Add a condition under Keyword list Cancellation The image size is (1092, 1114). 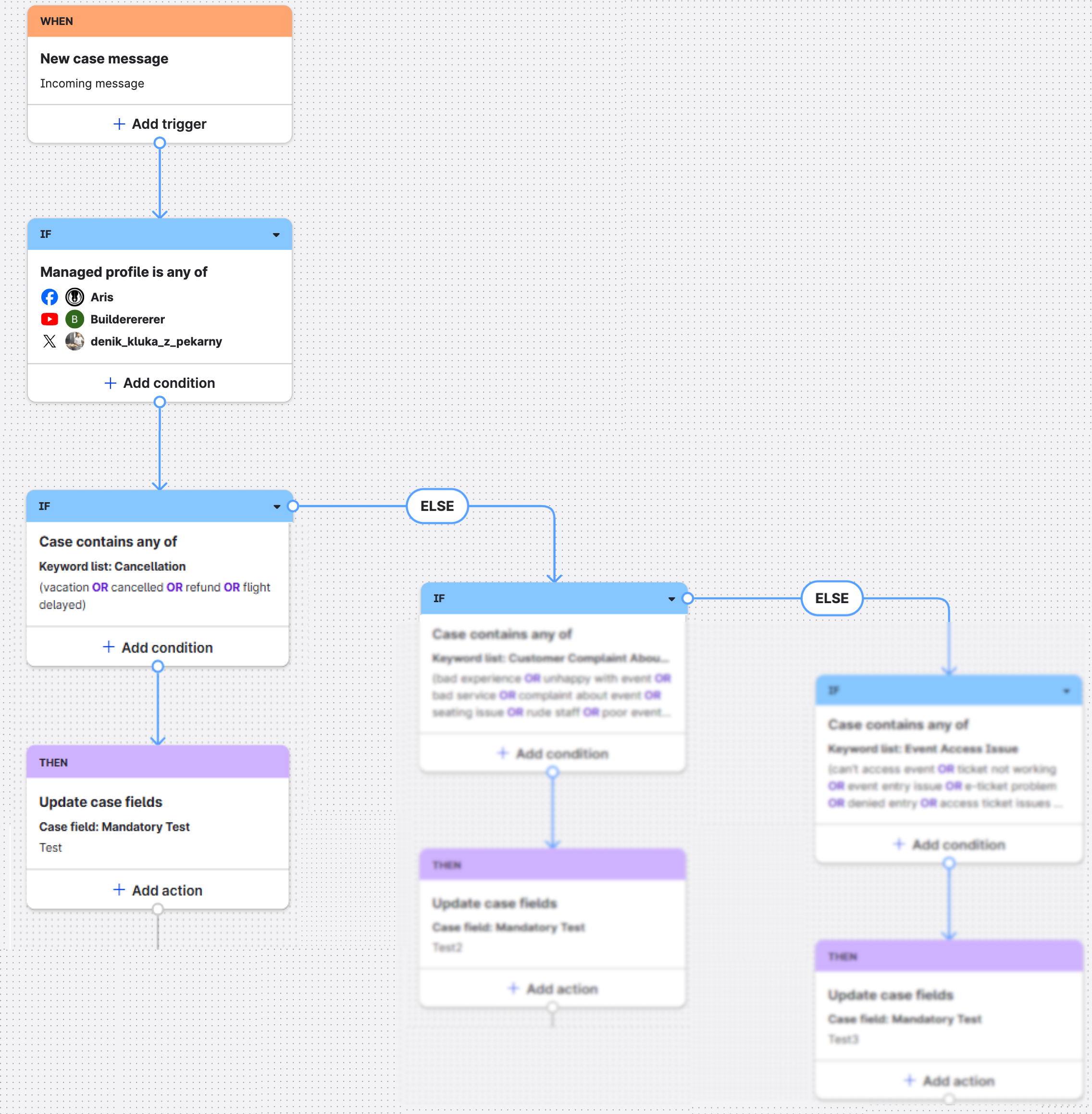pyautogui.click(x=158, y=647)
